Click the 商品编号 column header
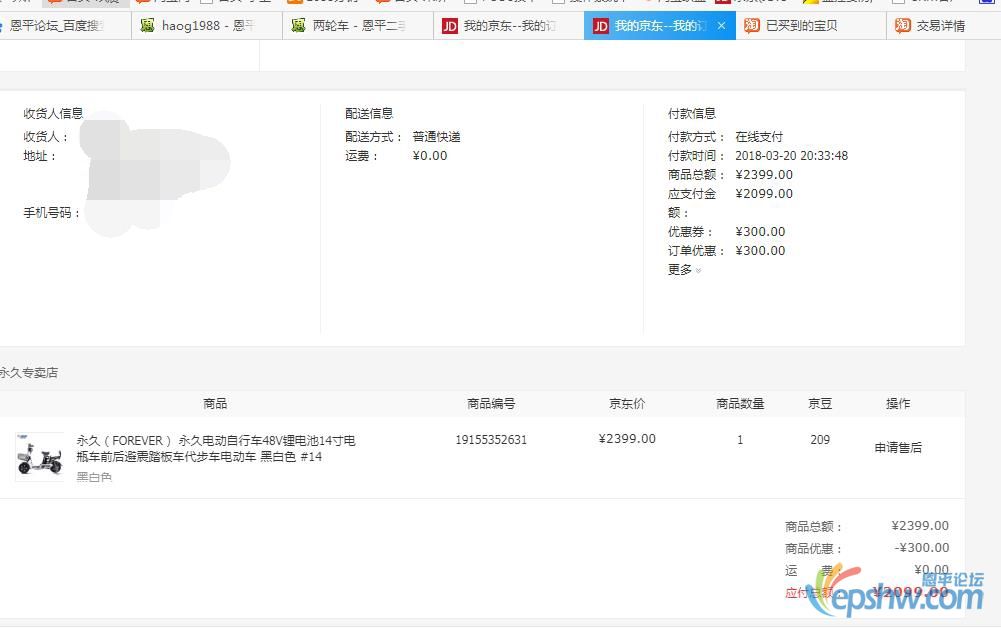Screen dimensions: 1001x628 tap(491, 403)
